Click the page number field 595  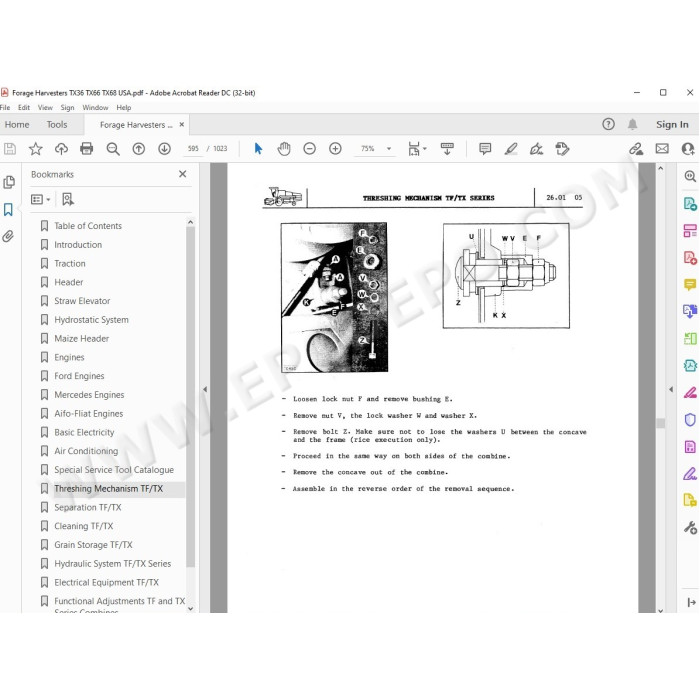click(x=193, y=149)
